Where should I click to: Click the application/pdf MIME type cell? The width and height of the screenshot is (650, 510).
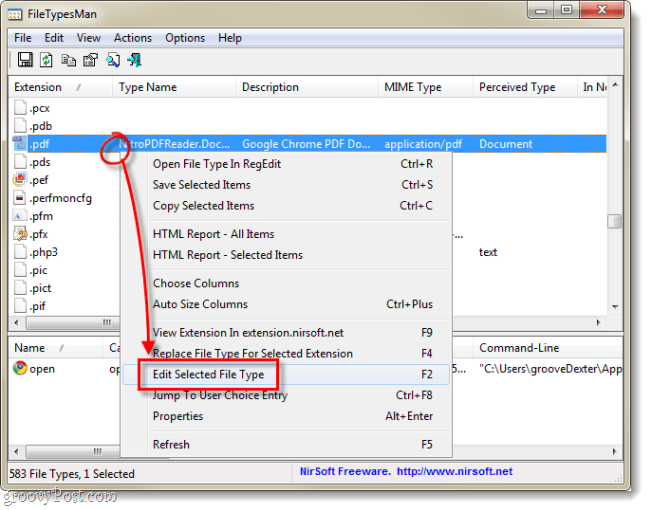423,144
